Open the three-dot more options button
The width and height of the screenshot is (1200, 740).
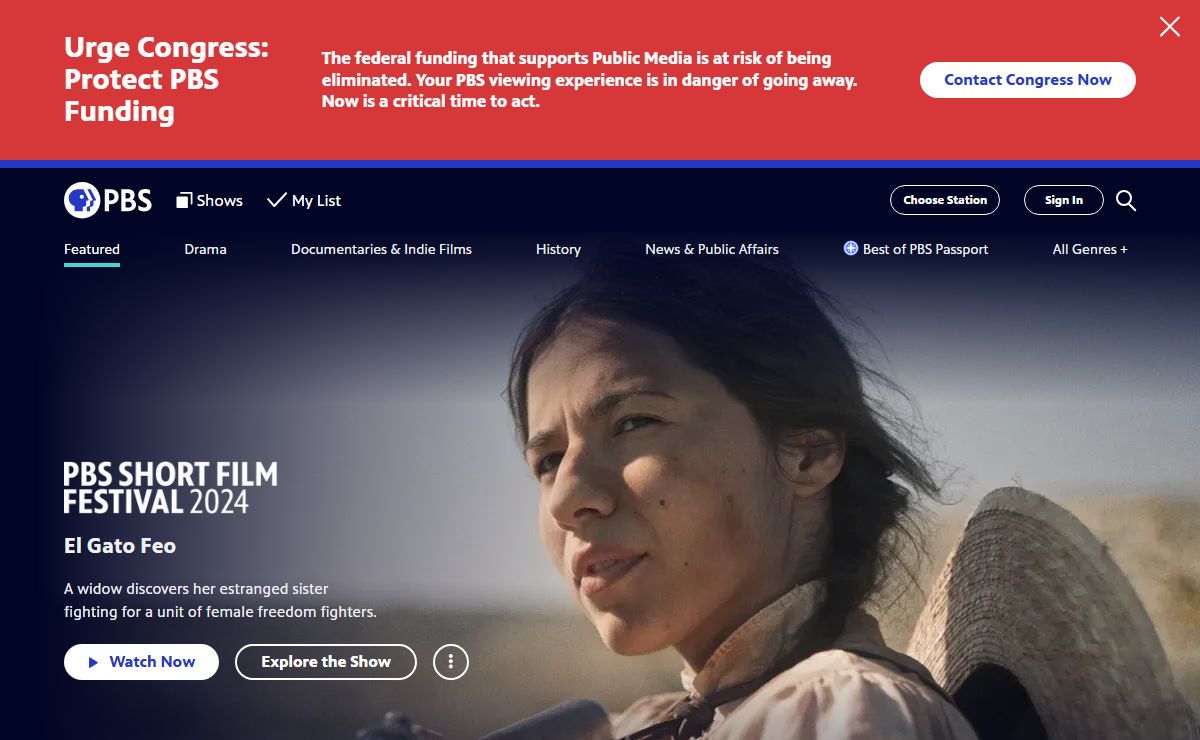tap(451, 662)
